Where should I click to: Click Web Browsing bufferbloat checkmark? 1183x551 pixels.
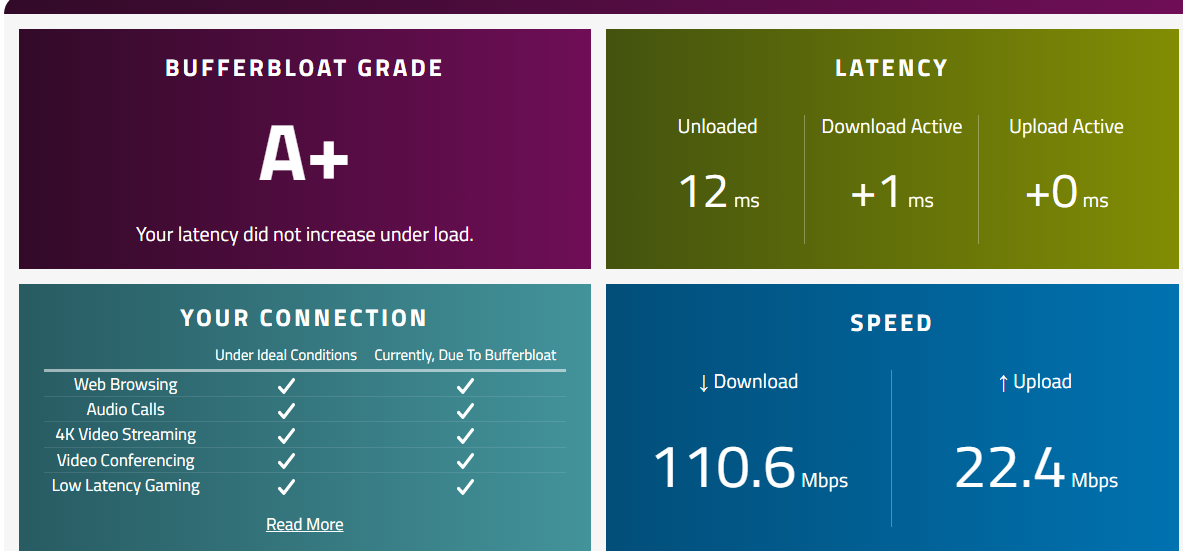(x=465, y=385)
